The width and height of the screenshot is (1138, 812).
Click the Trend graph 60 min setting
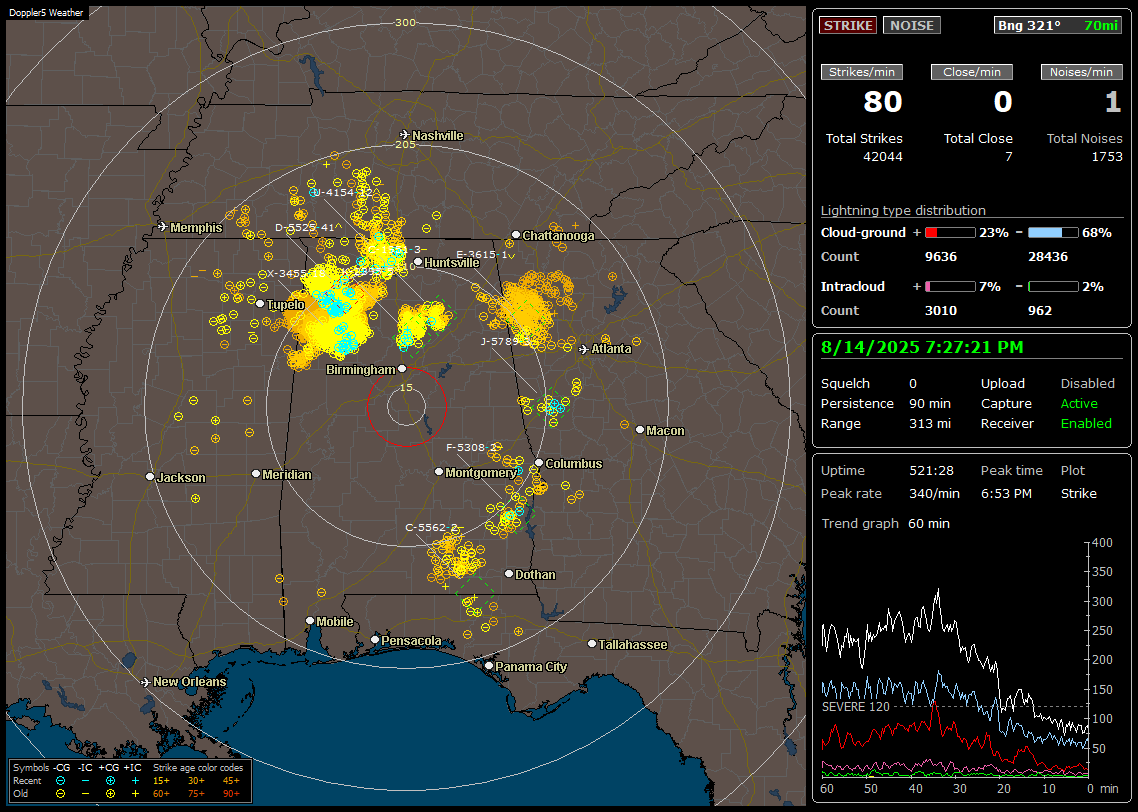929,524
